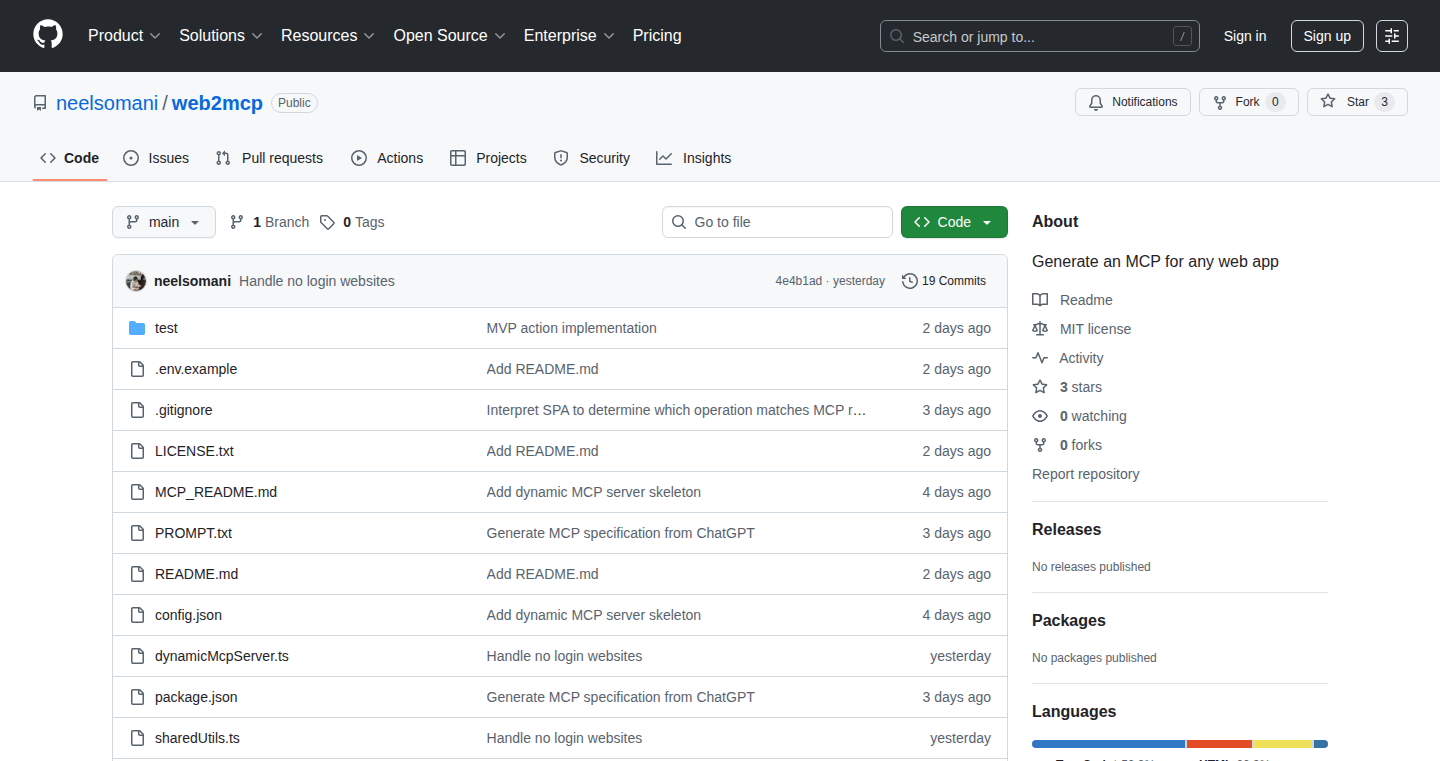Switch to the Security tab
Image resolution: width=1440 pixels, height=761 pixels.
coord(592,158)
